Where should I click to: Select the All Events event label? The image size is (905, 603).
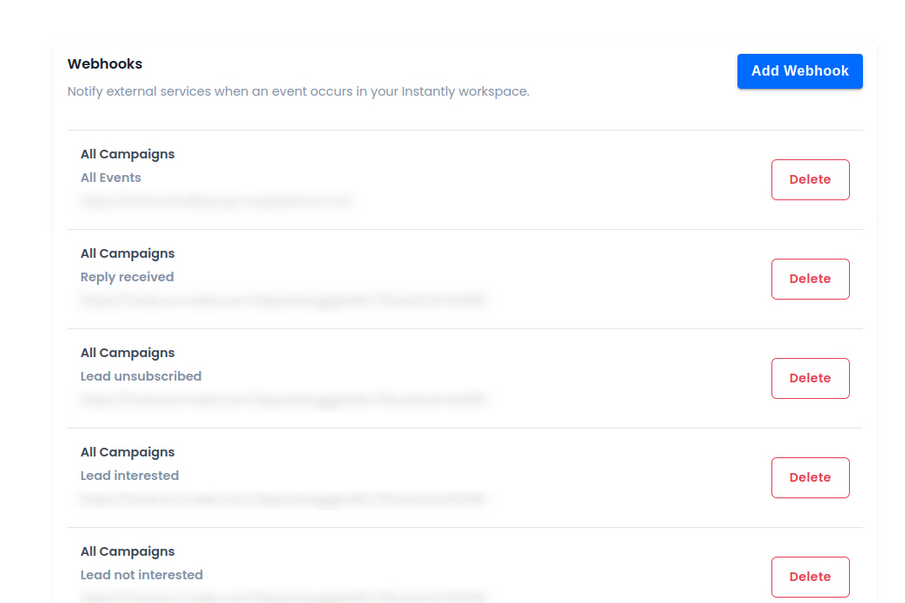tap(111, 178)
